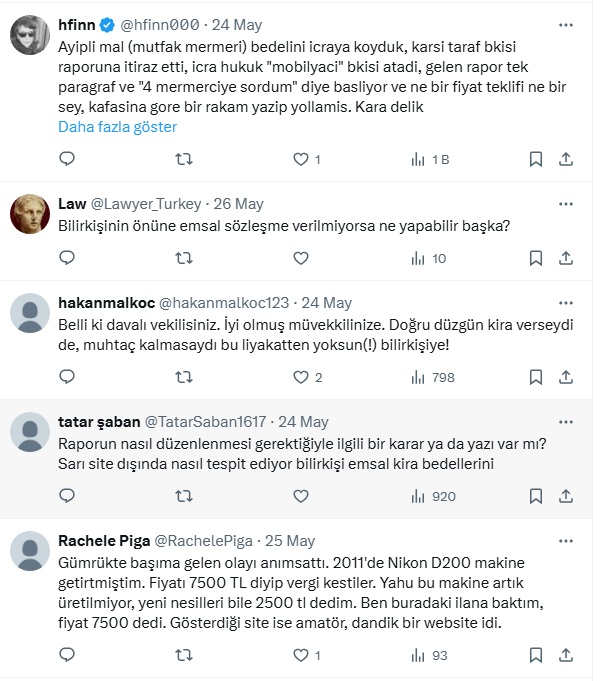Retweet tatar şaban's tweet
The width and height of the screenshot is (605, 681).
coord(183,496)
